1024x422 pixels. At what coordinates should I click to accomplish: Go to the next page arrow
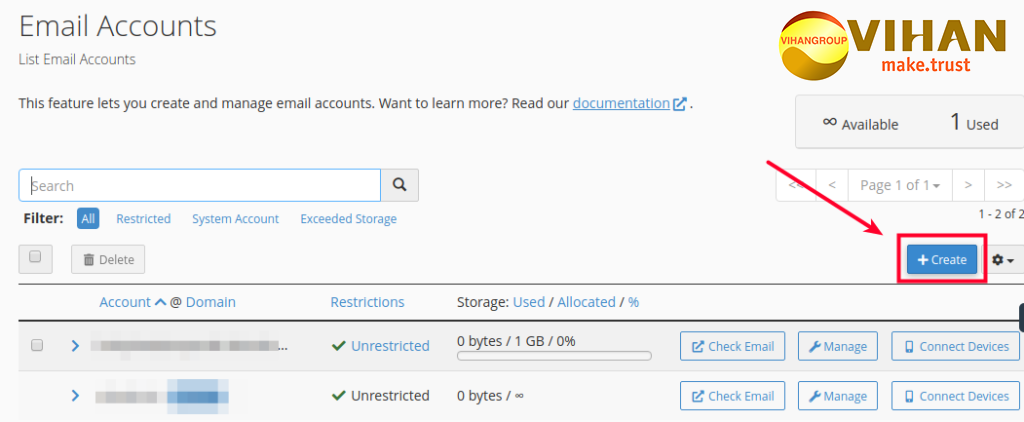[968, 185]
